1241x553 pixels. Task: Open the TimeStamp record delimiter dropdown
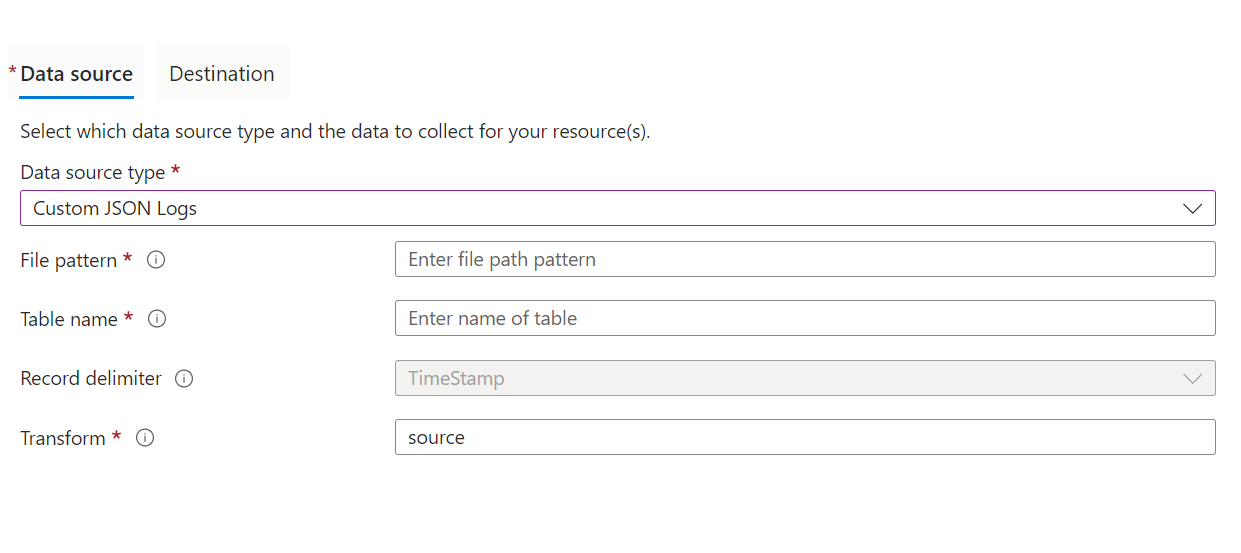[x=790, y=378]
